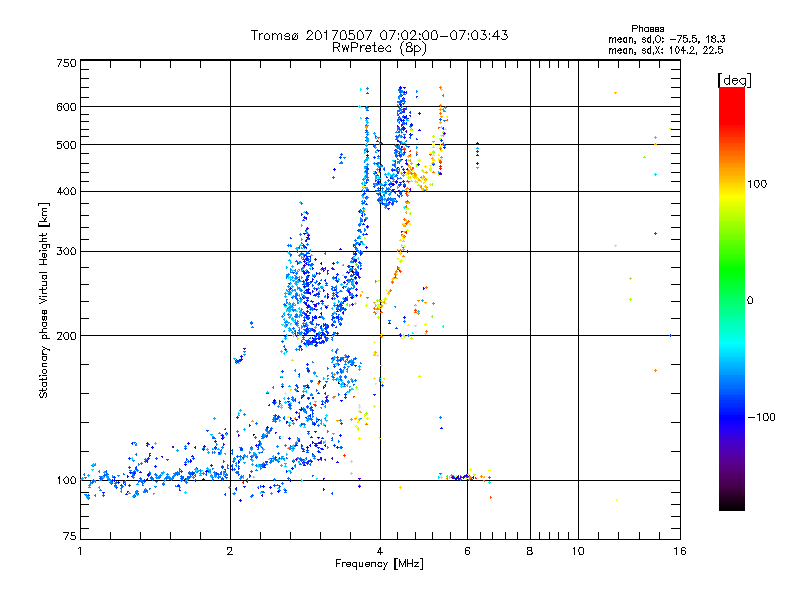
Task: Click the '2' x-axis tick label
Action: click(230, 551)
